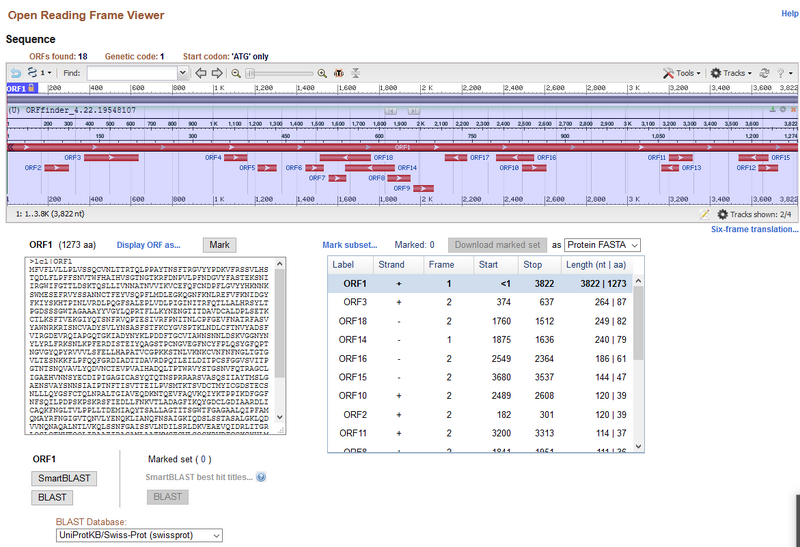Click the refresh tracks icon

[764, 73]
